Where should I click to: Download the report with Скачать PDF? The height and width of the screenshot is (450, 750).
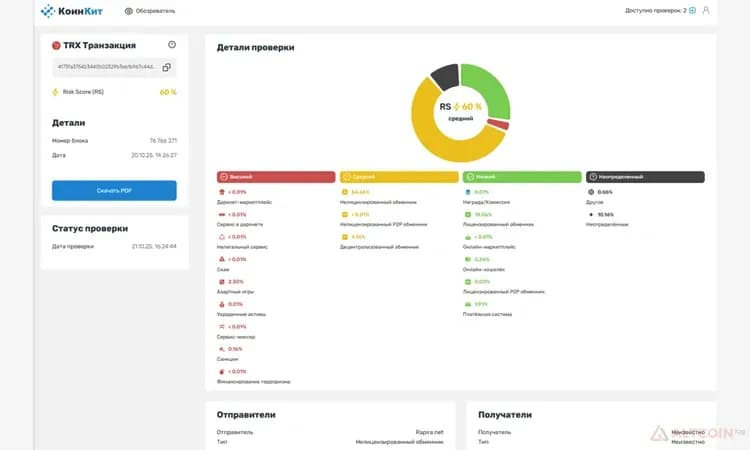[114, 190]
